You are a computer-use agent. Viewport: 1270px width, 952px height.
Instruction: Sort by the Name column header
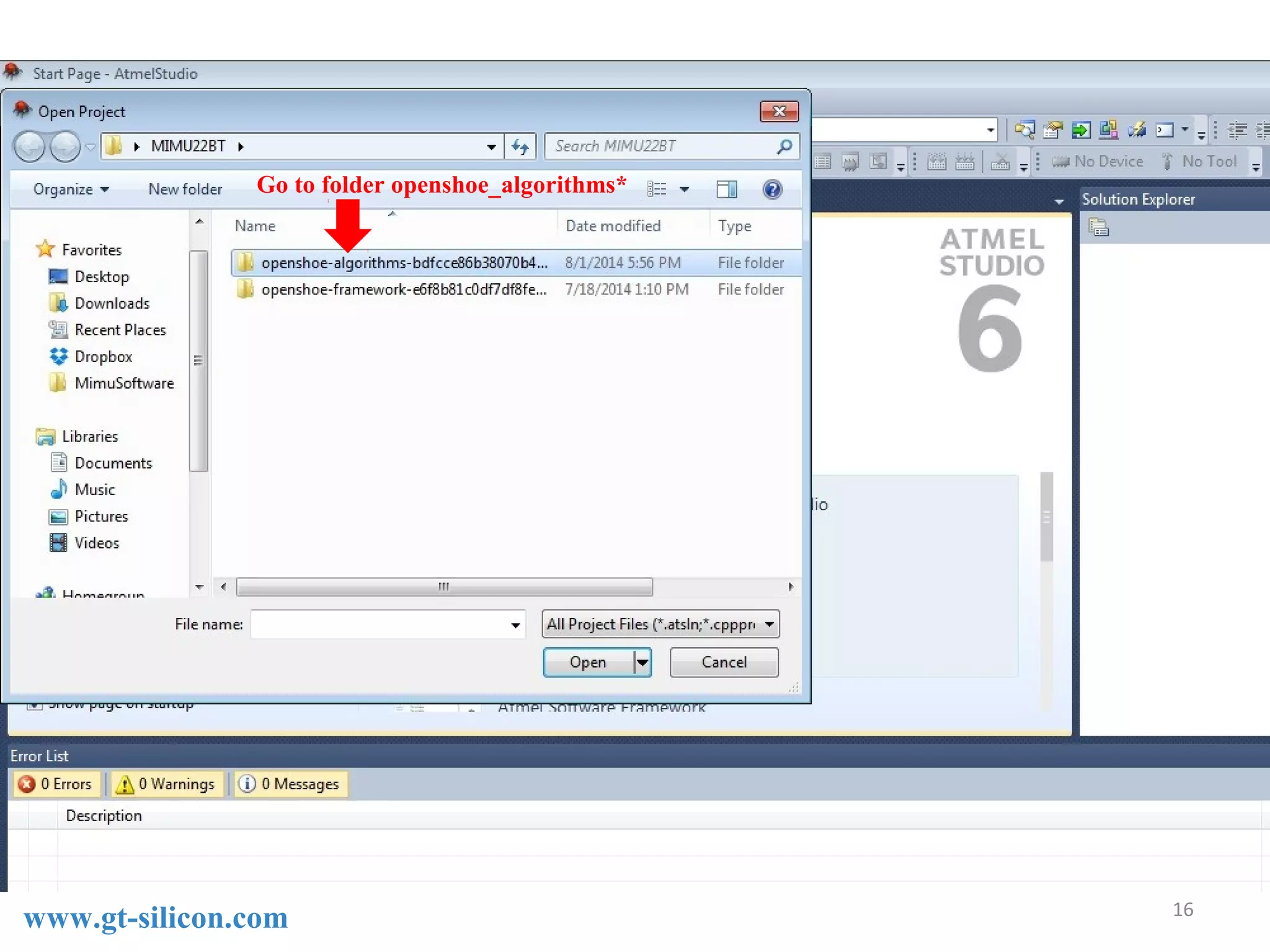point(255,226)
